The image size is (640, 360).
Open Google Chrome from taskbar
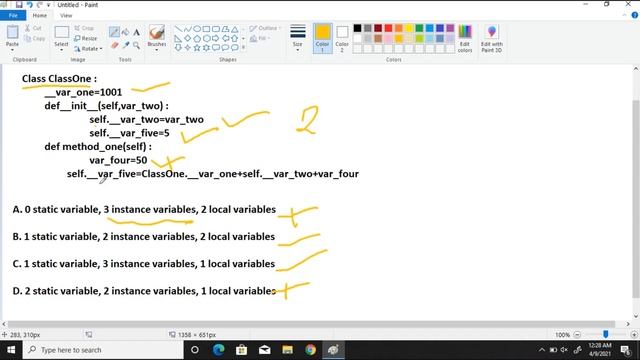click(310, 350)
